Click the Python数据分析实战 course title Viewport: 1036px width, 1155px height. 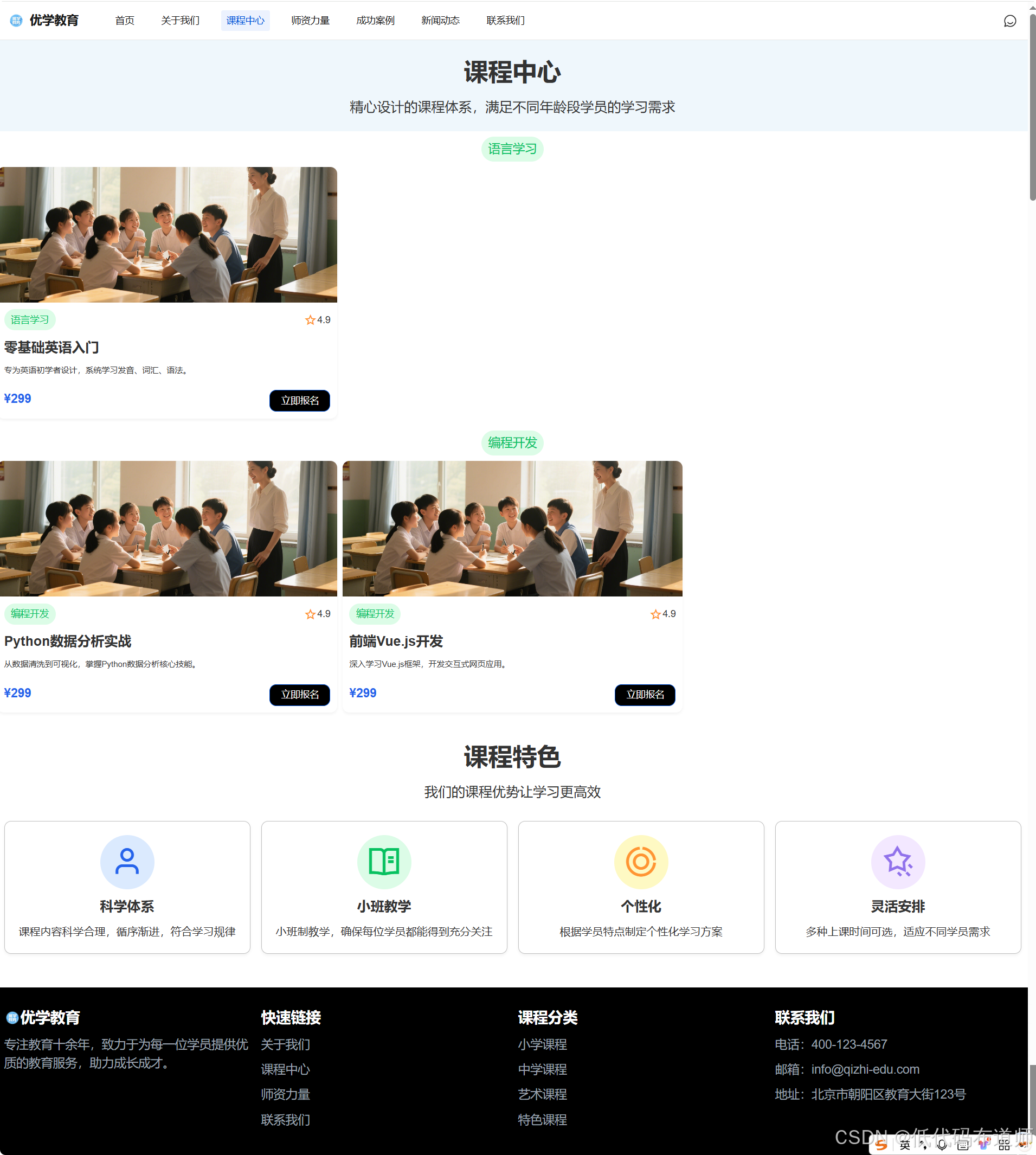(x=68, y=641)
